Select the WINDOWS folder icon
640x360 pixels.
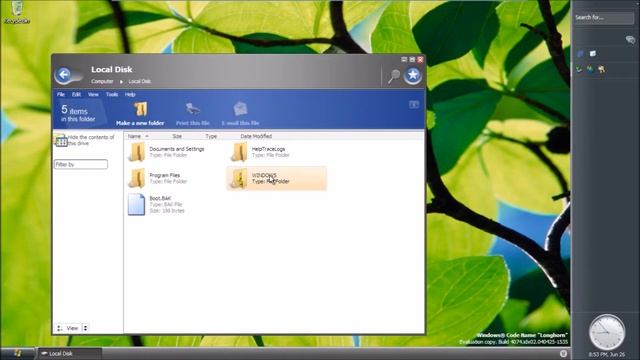[x=239, y=178]
